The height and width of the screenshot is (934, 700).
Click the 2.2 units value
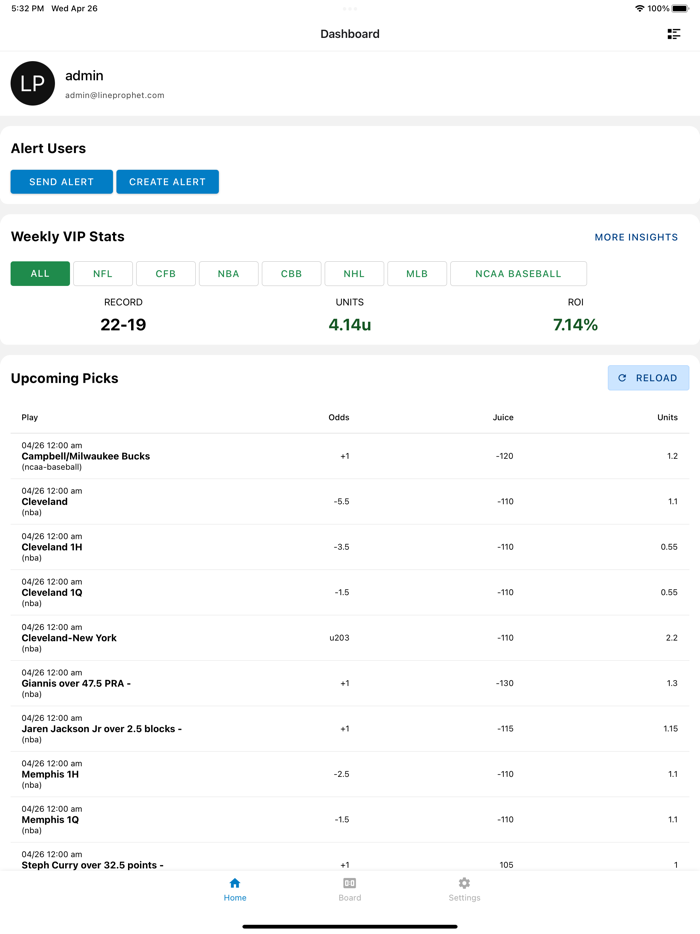click(x=671, y=638)
